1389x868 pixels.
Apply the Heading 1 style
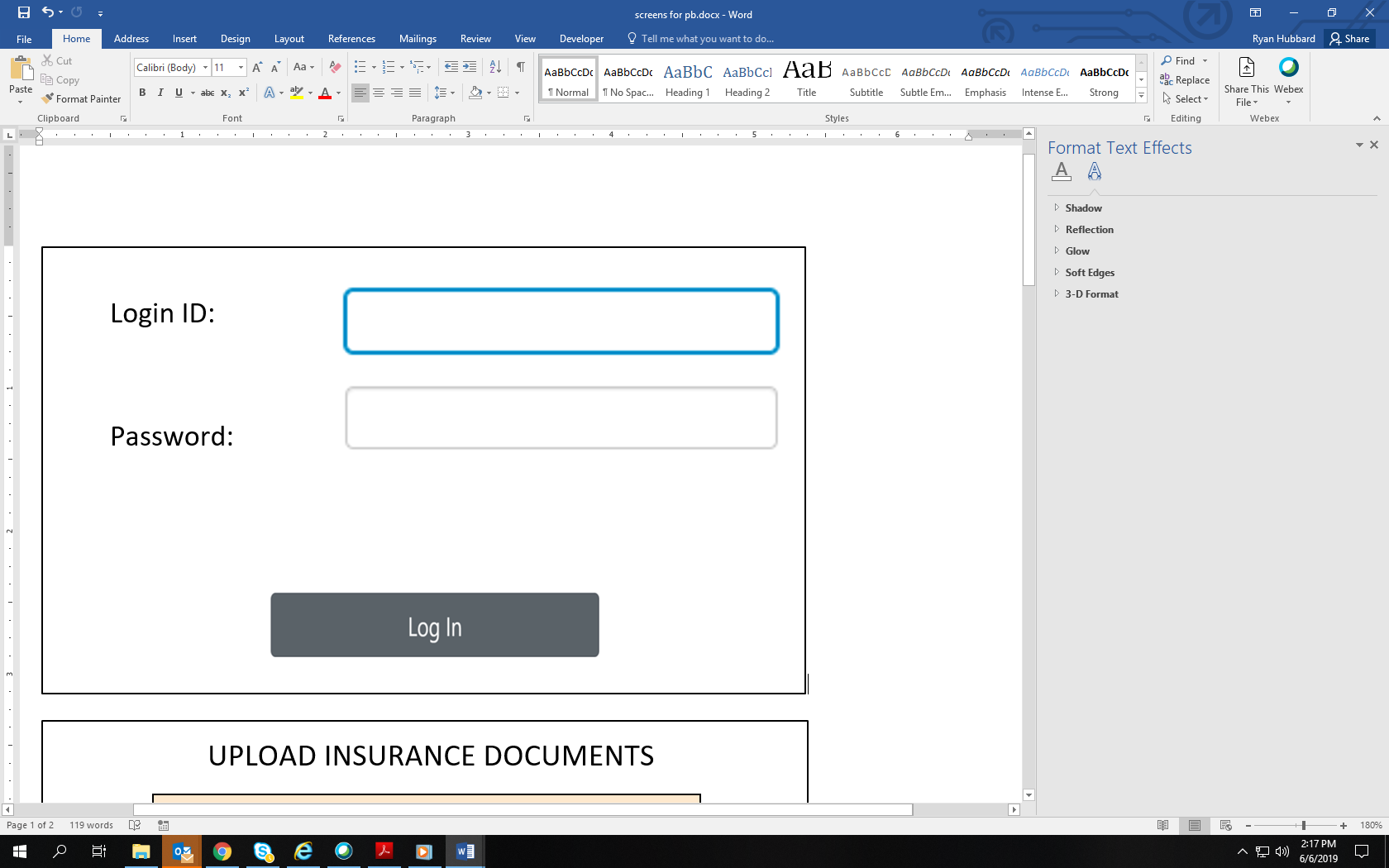687,80
